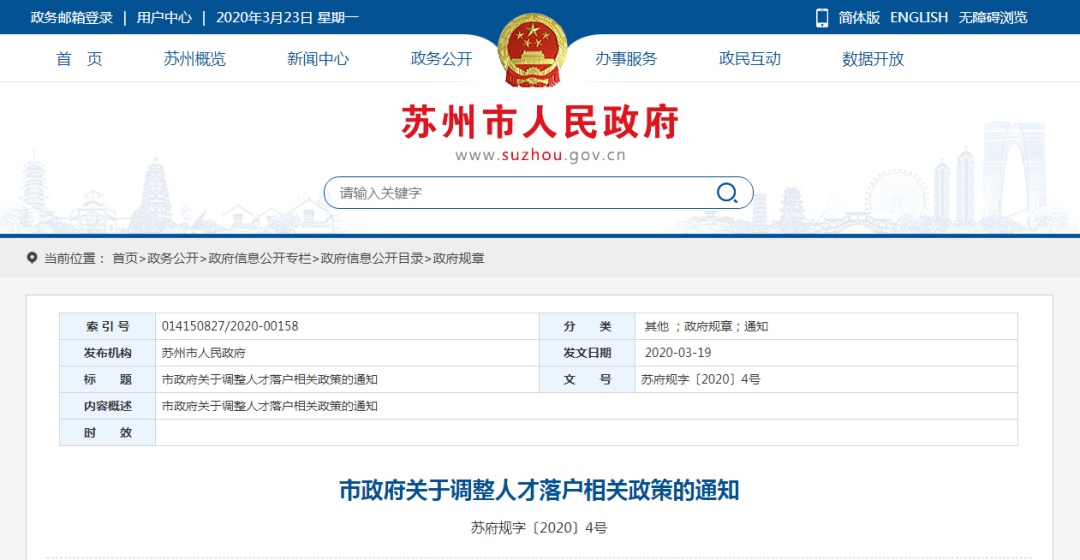Focus the 请输入关键字 search field
Image resolution: width=1080 pixels, height=560 pixels.
(x=539, y=193)
